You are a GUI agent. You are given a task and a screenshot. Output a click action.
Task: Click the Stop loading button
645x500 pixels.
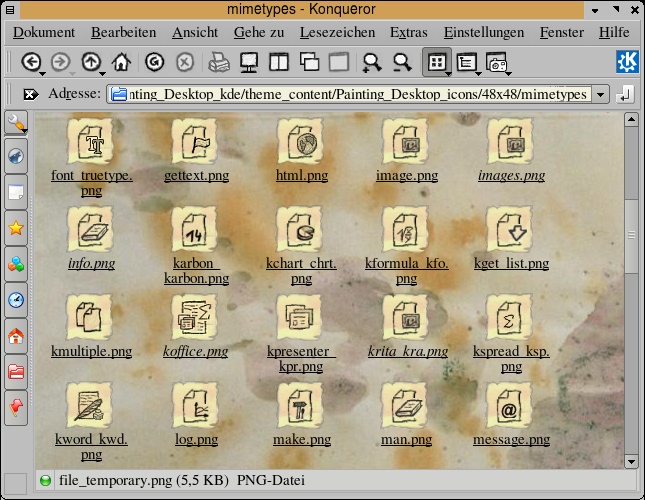pyautogui.click(x=185, y=62)
